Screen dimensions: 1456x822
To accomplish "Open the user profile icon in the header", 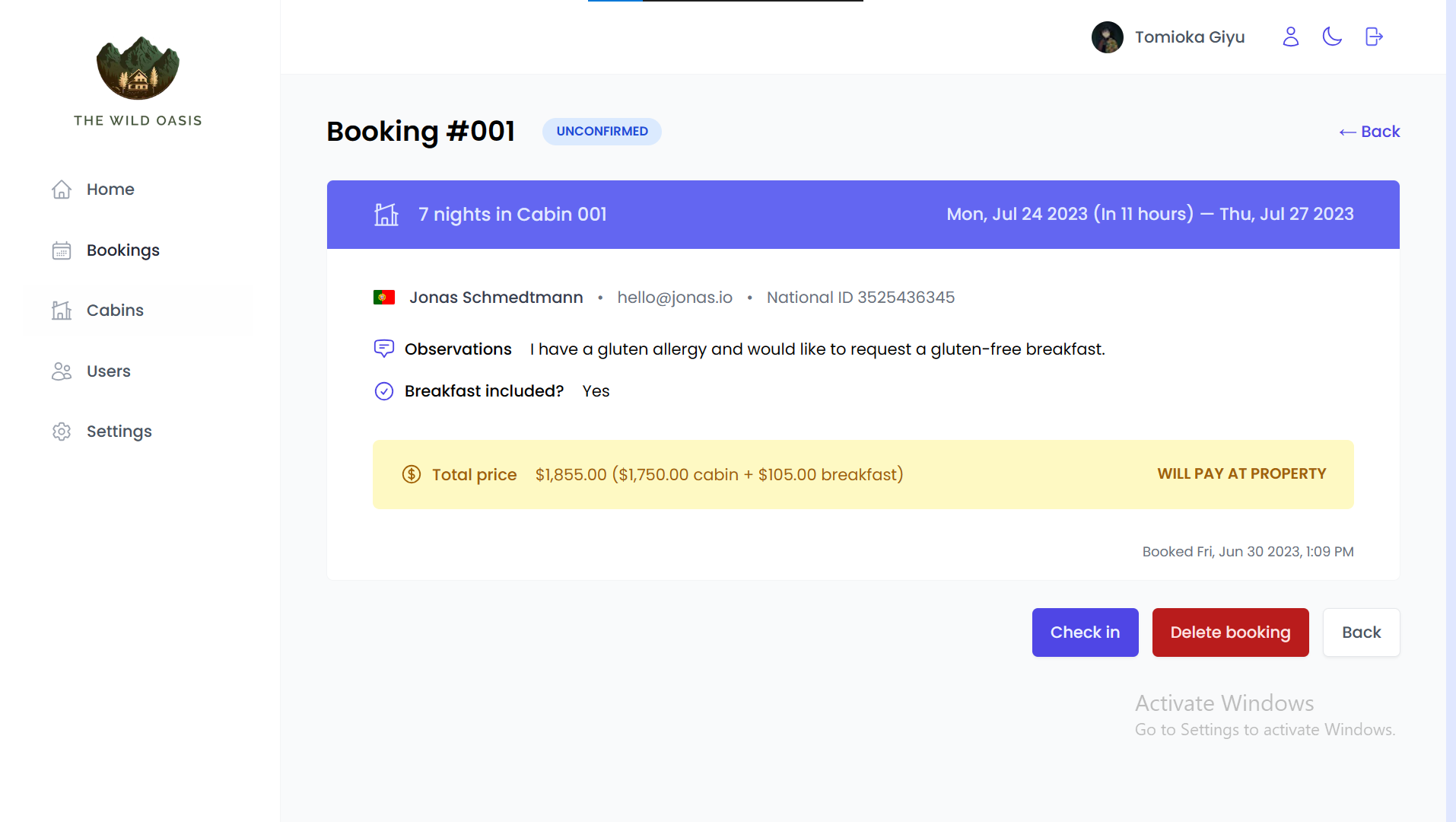I will [x=1290, y=37].
